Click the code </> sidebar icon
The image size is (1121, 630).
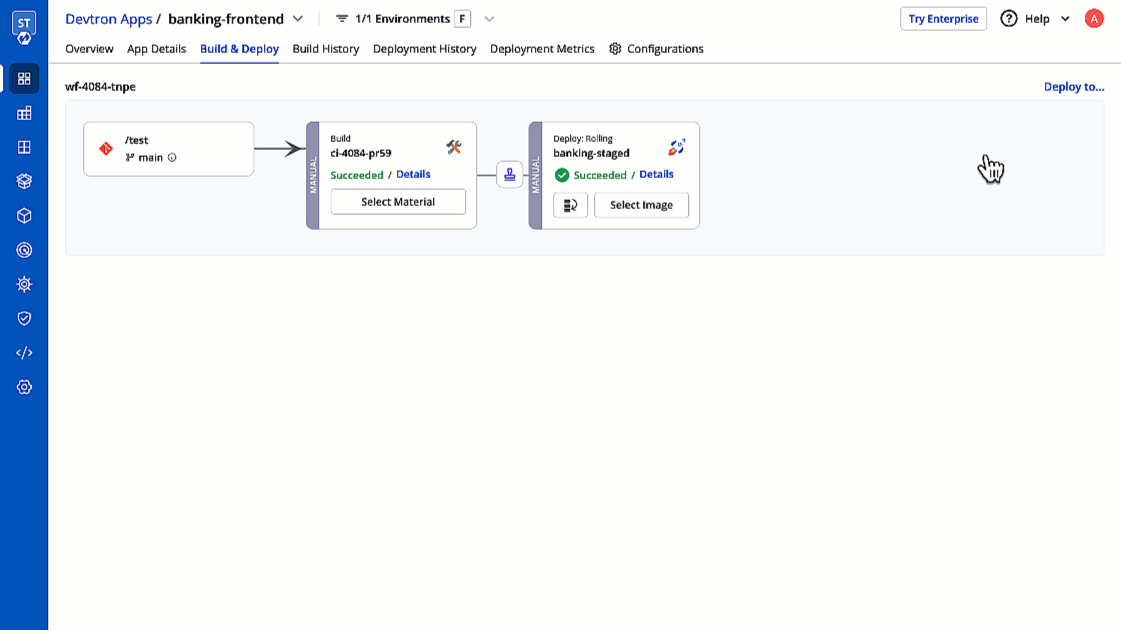23,352
